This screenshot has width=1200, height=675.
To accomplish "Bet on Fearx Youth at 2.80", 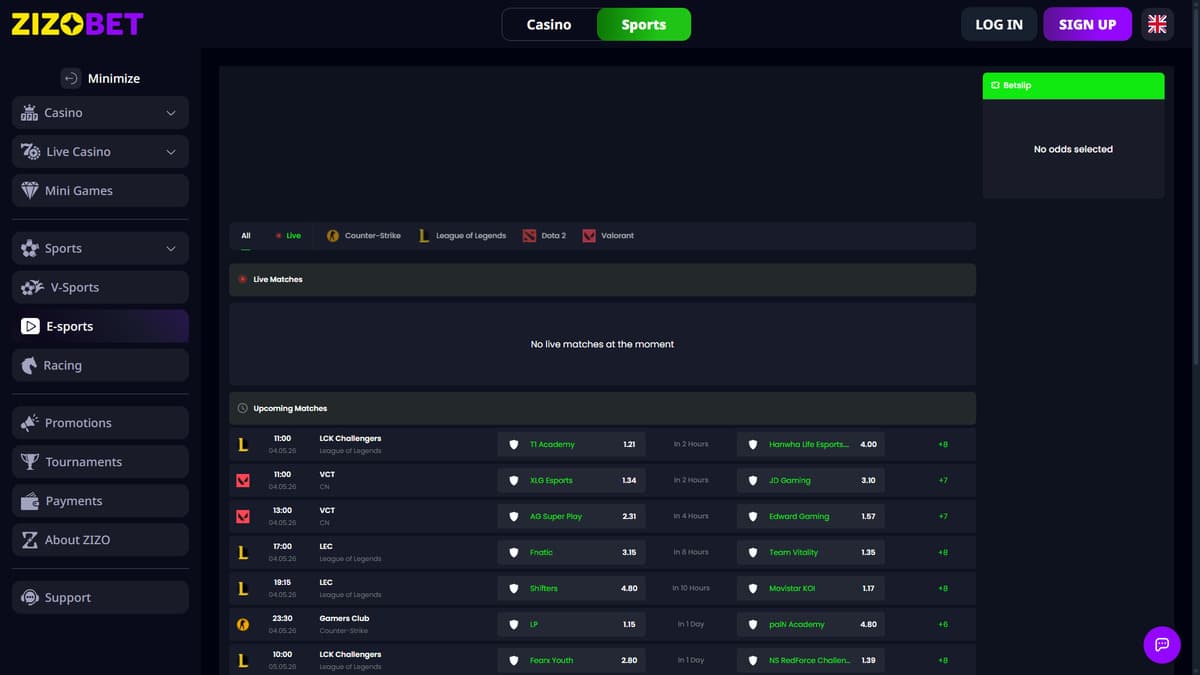I will tap(571, 660).
